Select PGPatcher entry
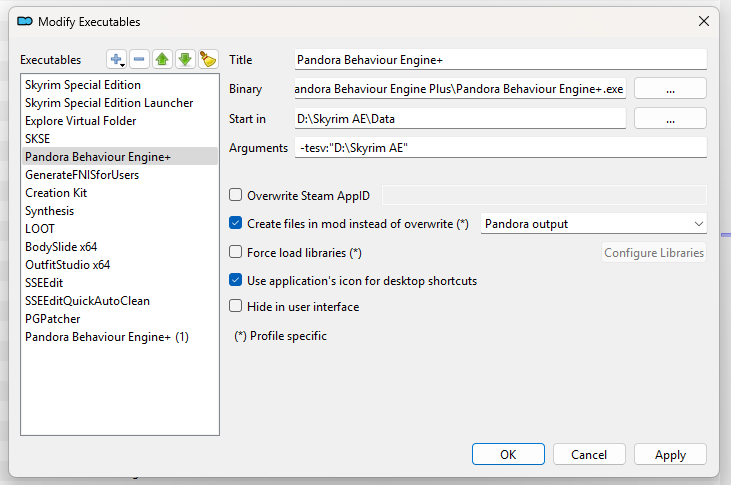This screenshot has height=485, width=731. 120,319
